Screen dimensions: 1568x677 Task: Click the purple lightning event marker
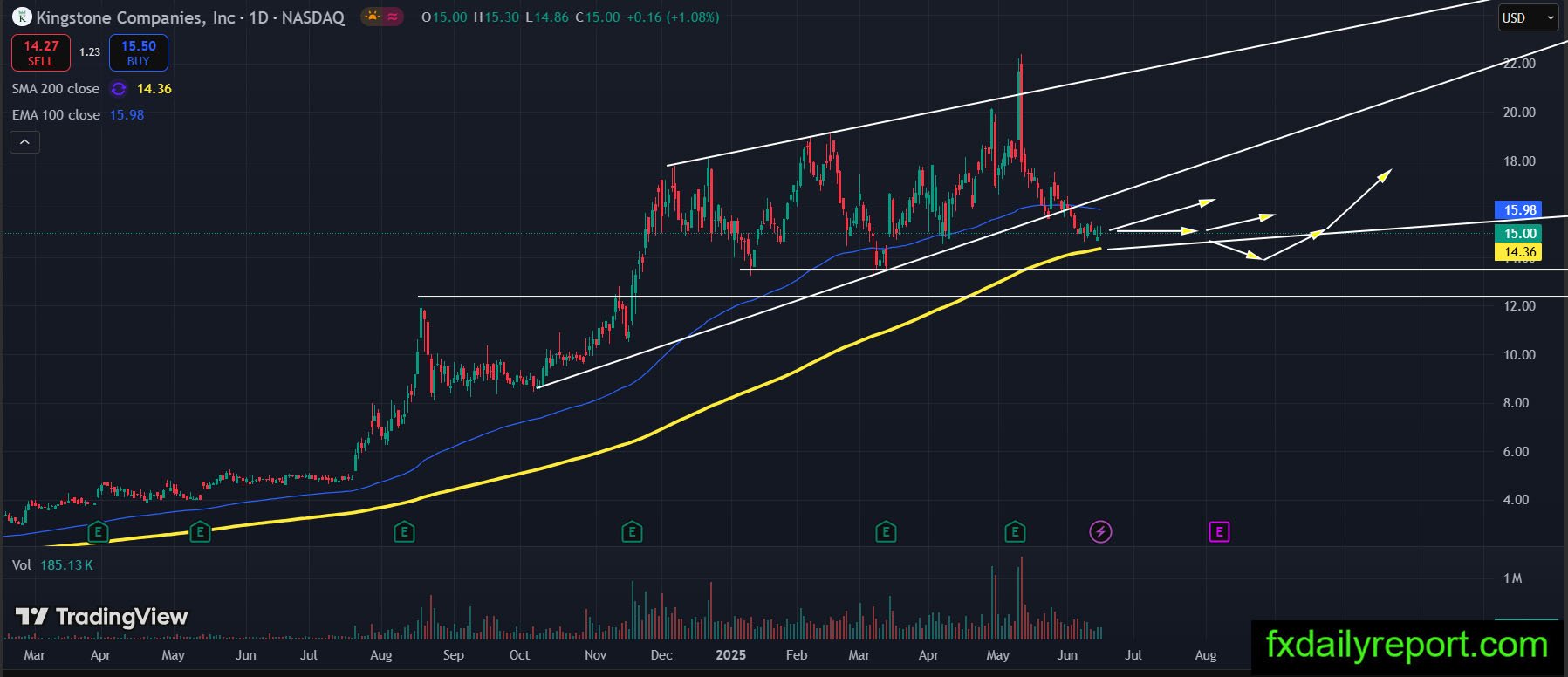1101,531
